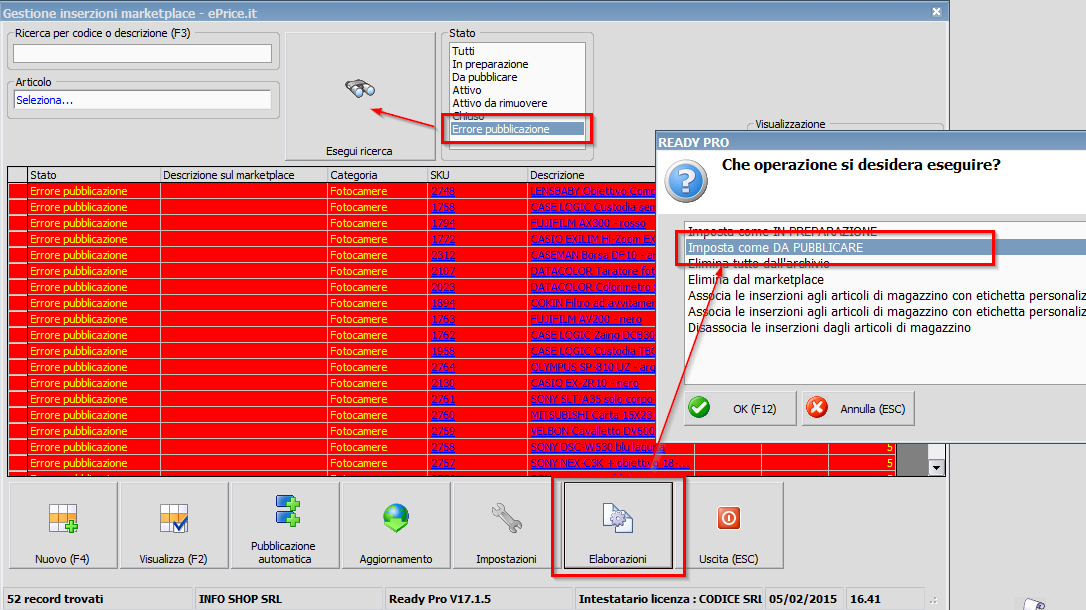Cancel dialog with Annulla (ESC)

tap(857, 409)
